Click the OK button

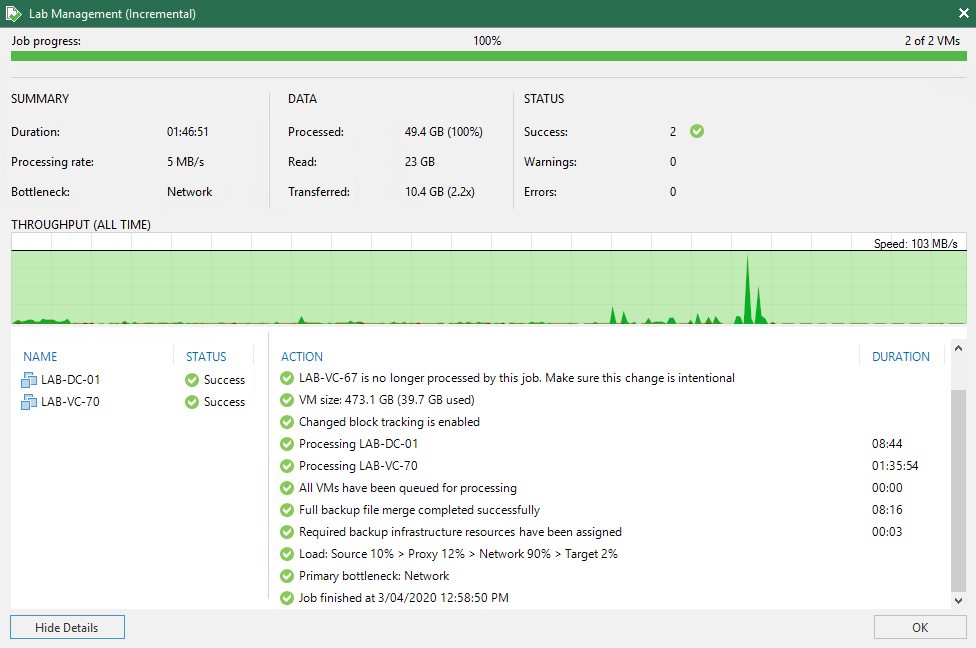click(x=920, y=627)
